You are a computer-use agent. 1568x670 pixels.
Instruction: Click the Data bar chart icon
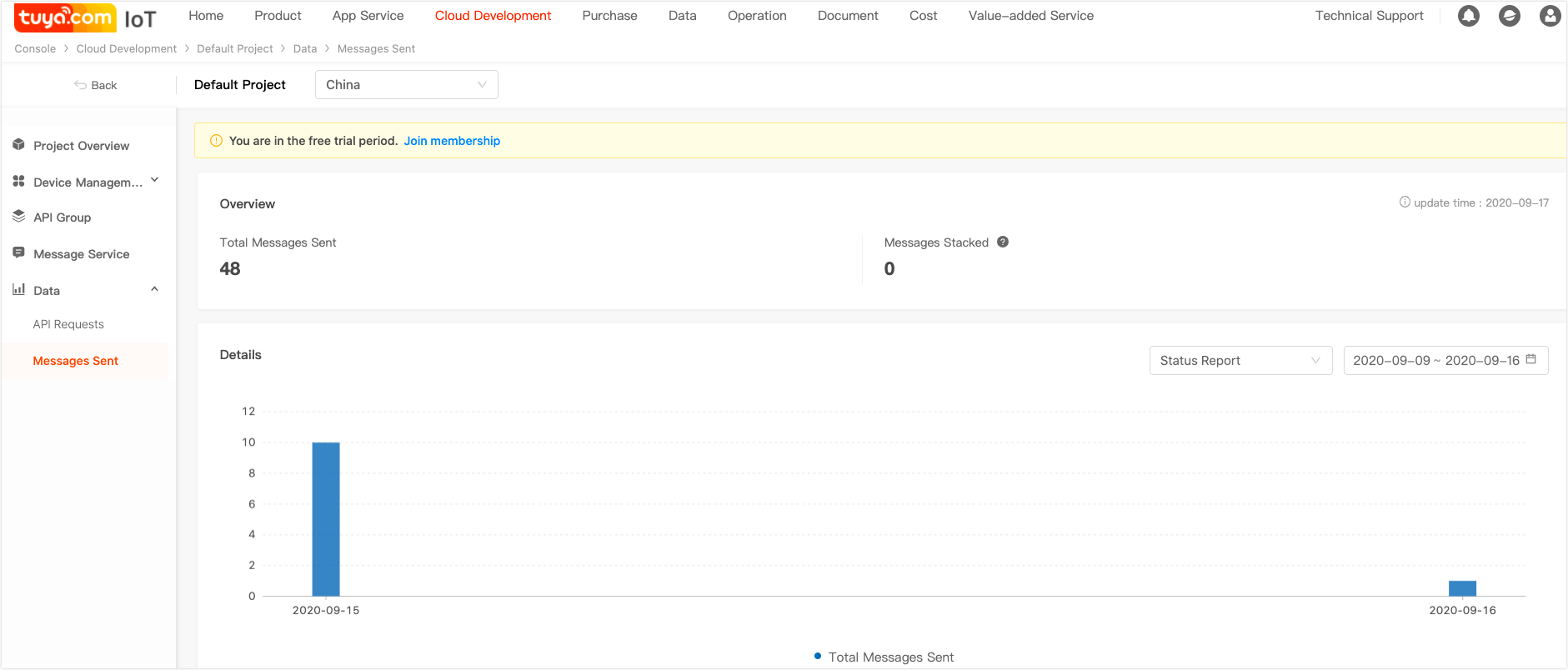(18, 289)
